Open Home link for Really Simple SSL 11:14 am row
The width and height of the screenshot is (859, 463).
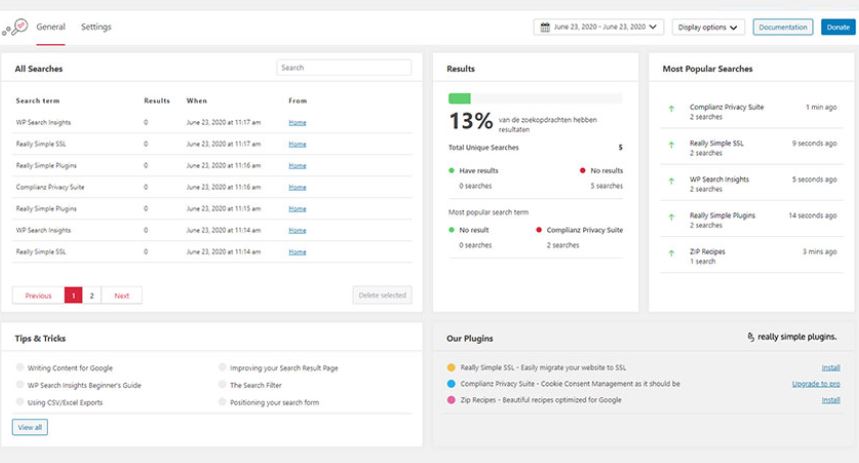297,252
